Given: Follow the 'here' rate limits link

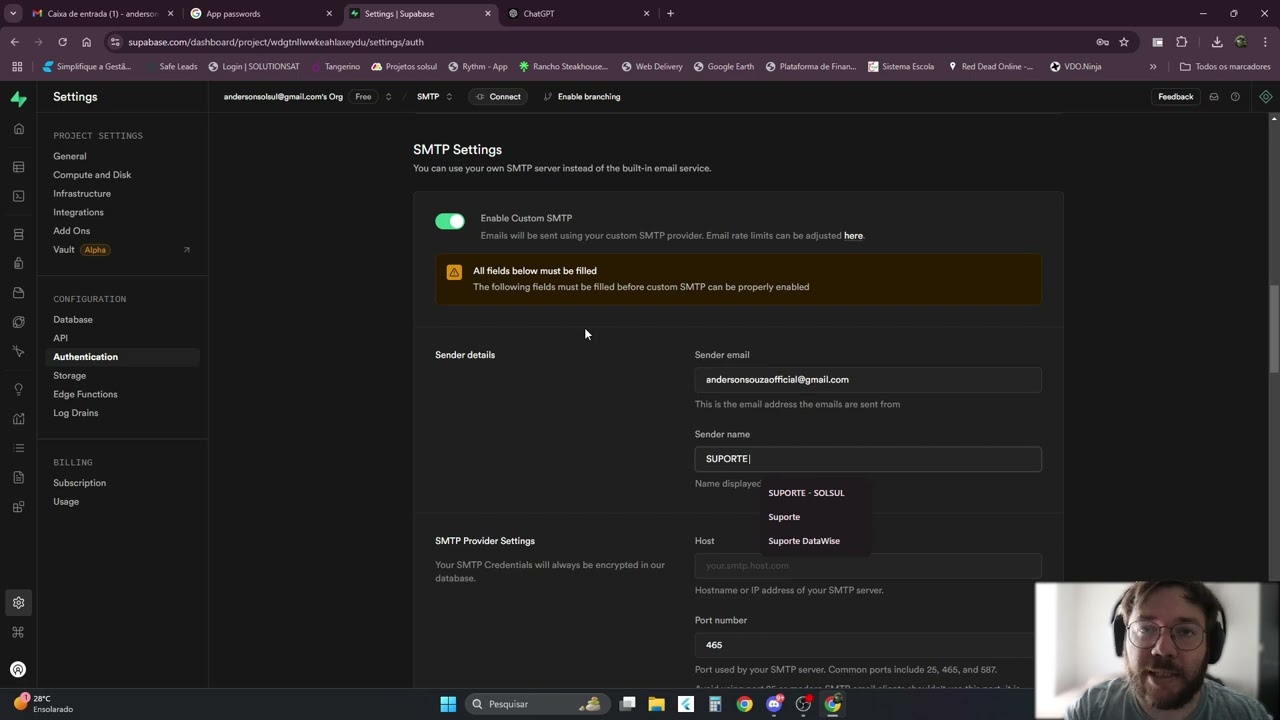Looking at the screenshot, I should point(853,236).
